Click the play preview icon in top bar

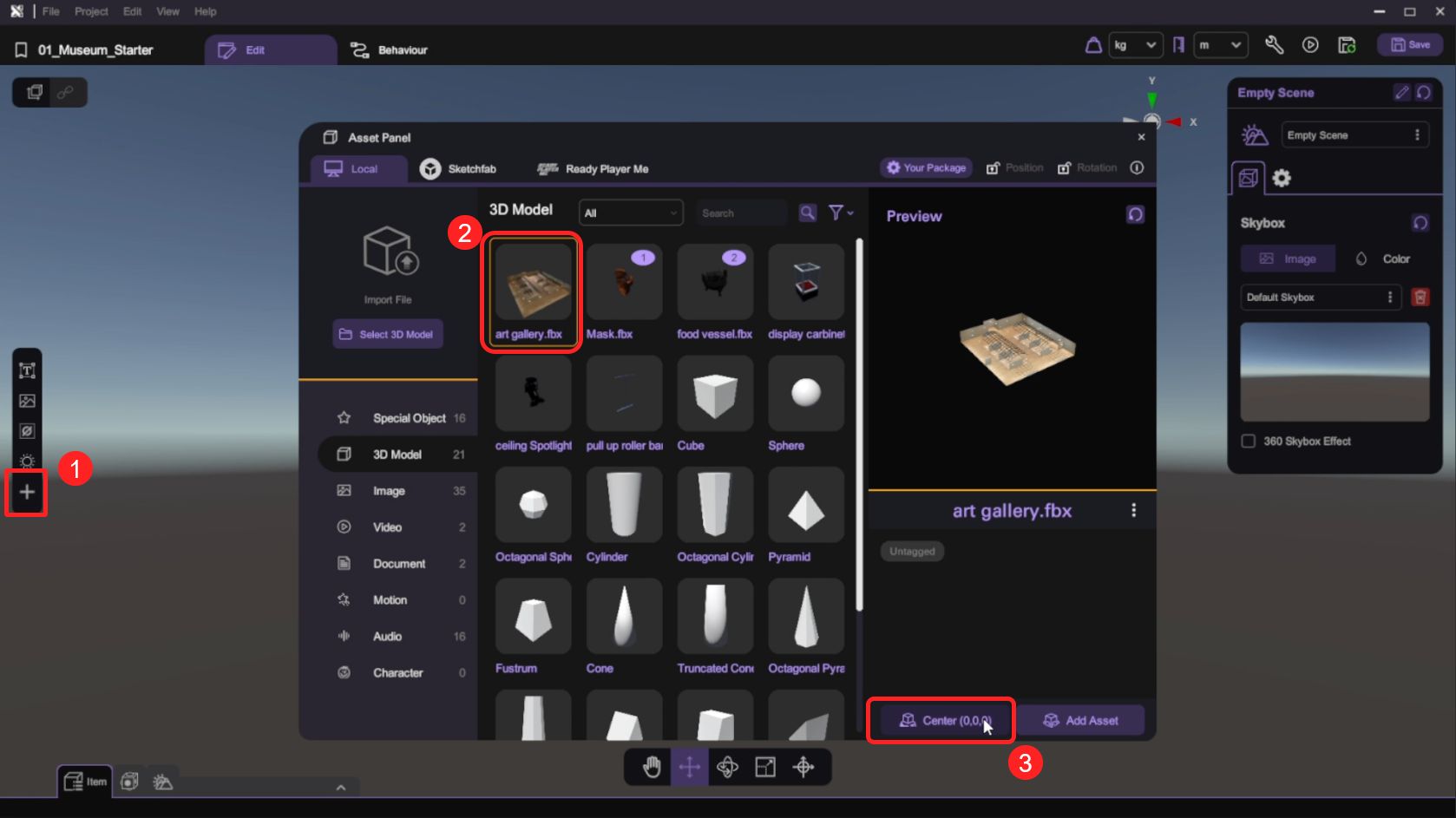[x=1310, y=45]
